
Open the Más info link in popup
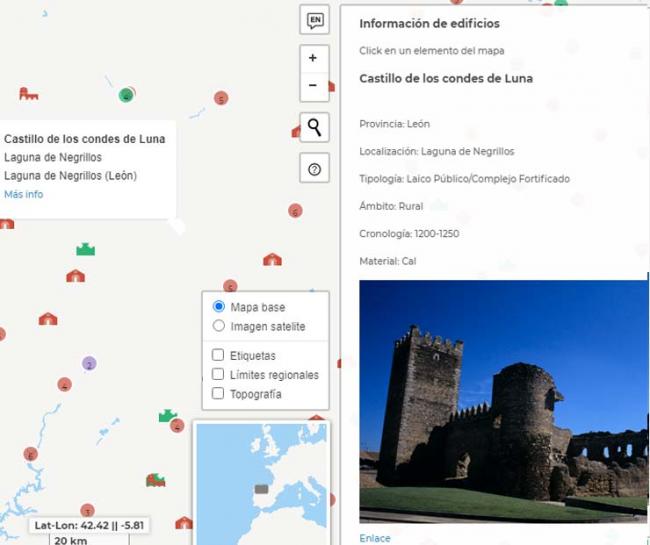click(x=24, y=194)
